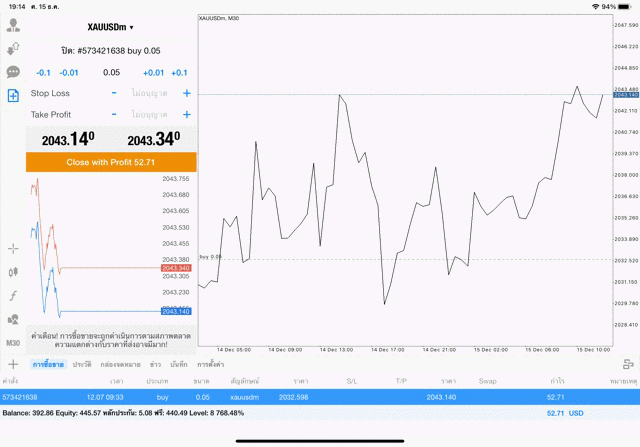Open the objects shapes icon

(13, 319)
